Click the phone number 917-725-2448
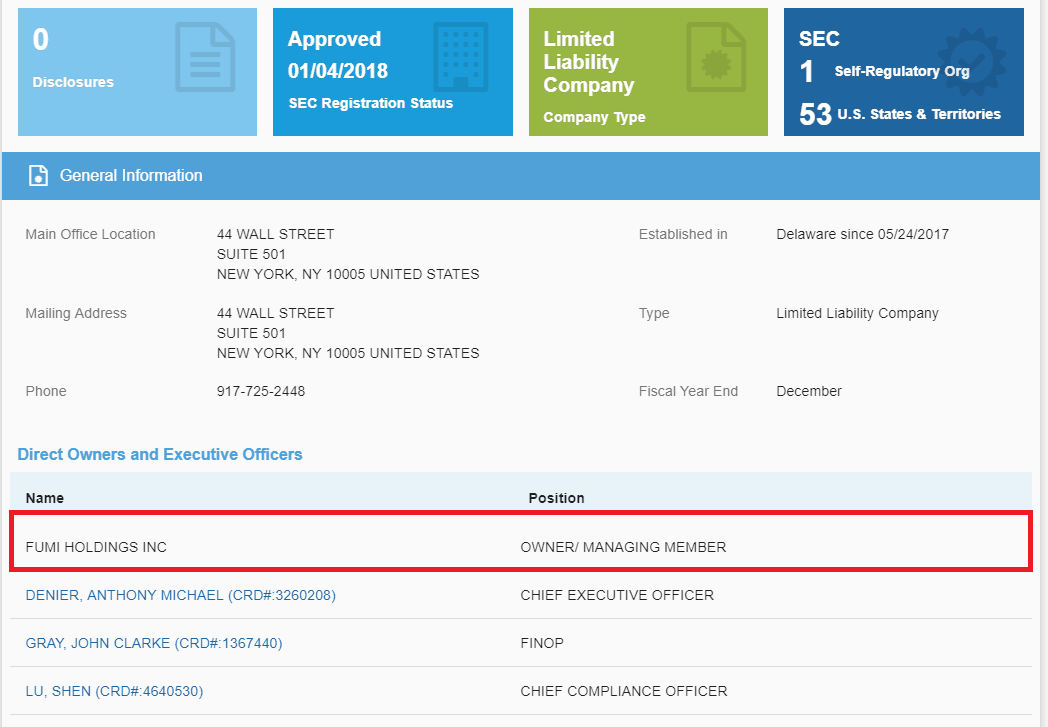Screen dimensions: 1048x727 click(261, 391)
